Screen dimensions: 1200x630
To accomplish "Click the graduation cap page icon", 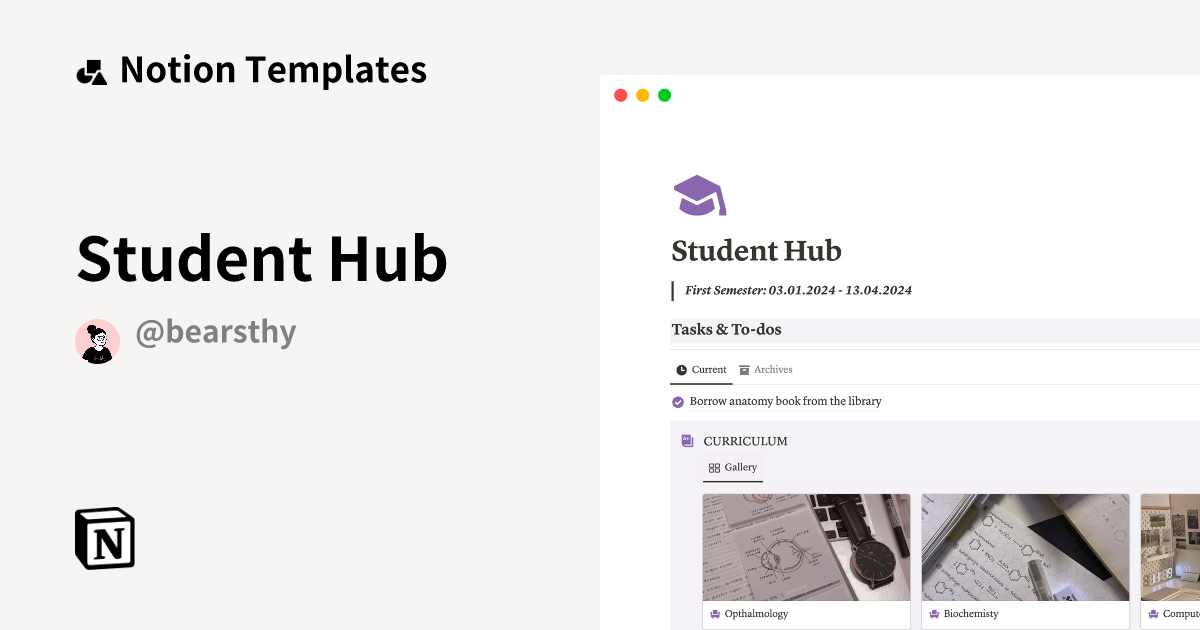I will (698, 194).
